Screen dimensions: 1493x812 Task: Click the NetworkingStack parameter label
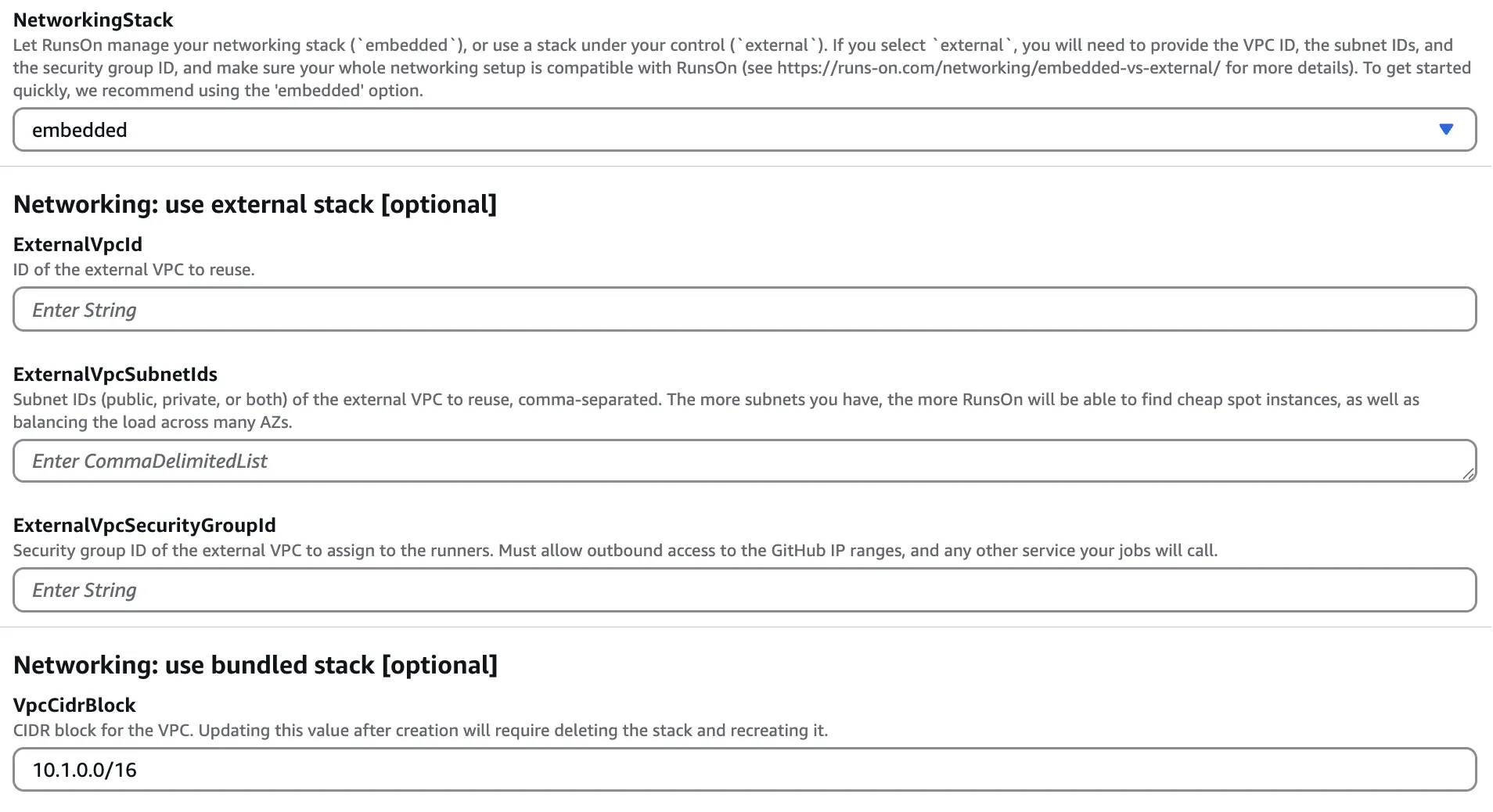(x=93, y=20)
